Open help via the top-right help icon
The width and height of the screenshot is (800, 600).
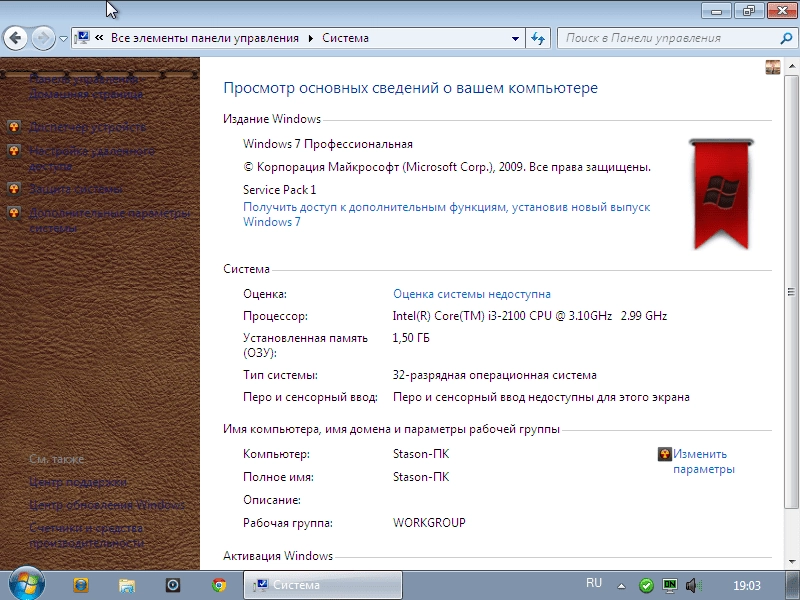pos(773,67)
